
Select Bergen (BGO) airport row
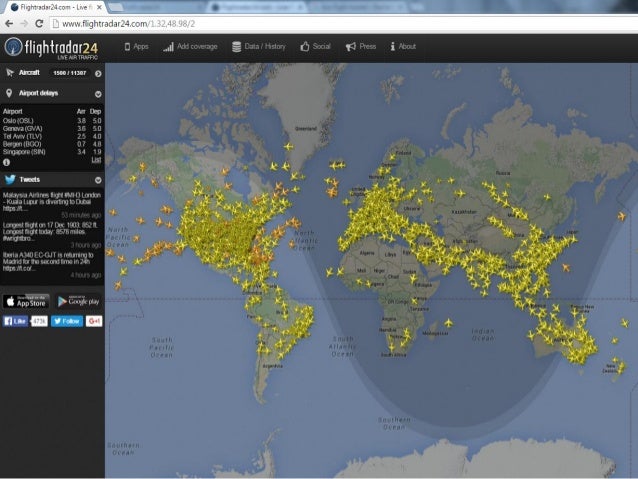coord(52,144)
